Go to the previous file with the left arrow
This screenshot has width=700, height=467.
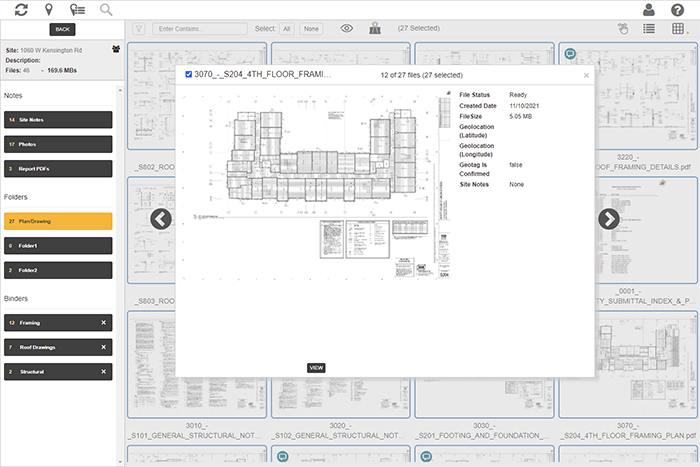161,219
